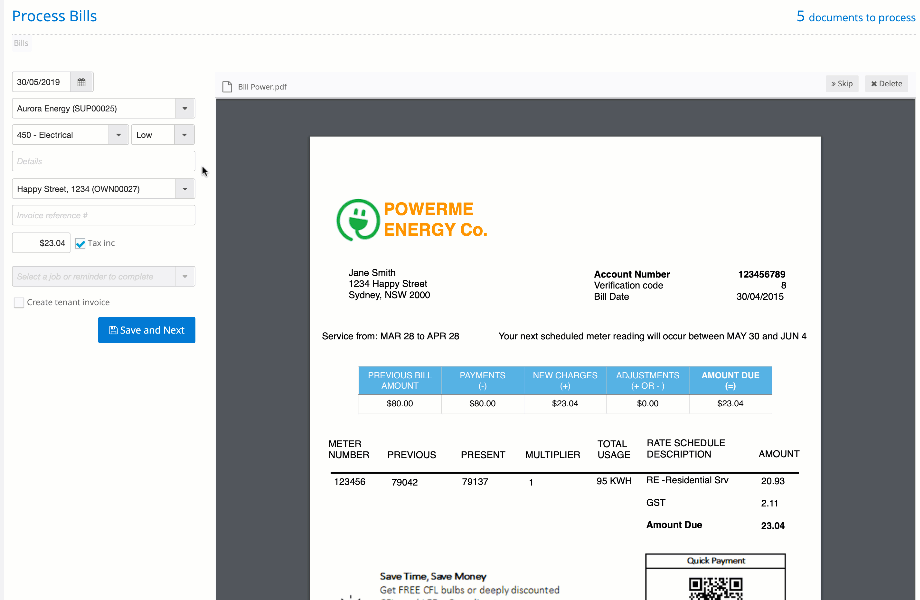Click the Bill Power.pdf file name

pos(262,87)
